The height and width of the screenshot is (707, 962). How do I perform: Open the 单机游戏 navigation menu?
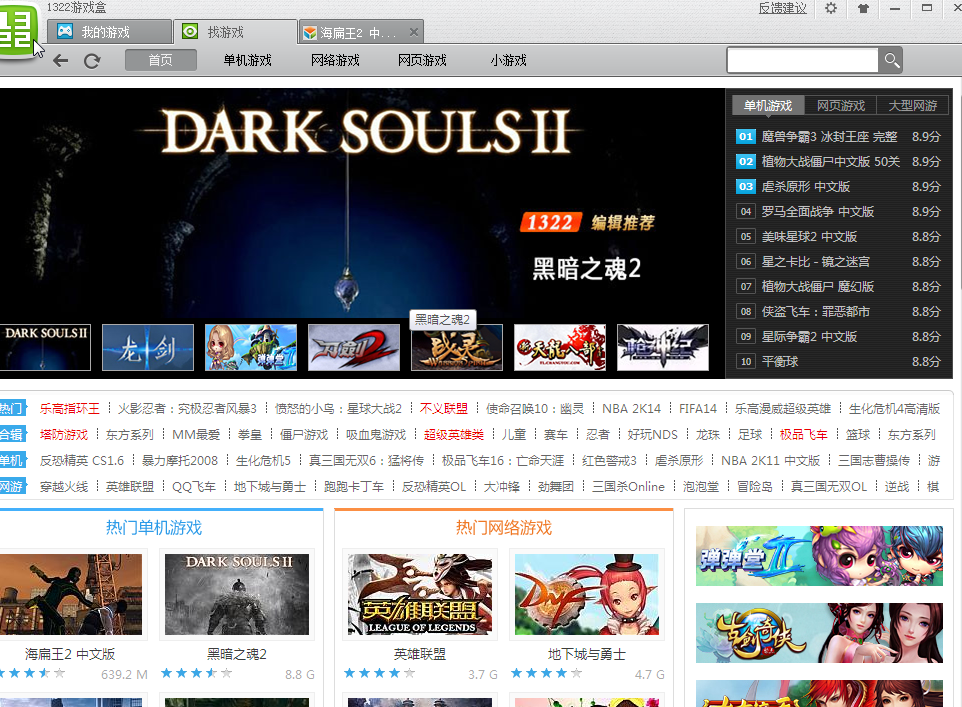[x=247, y=60]
